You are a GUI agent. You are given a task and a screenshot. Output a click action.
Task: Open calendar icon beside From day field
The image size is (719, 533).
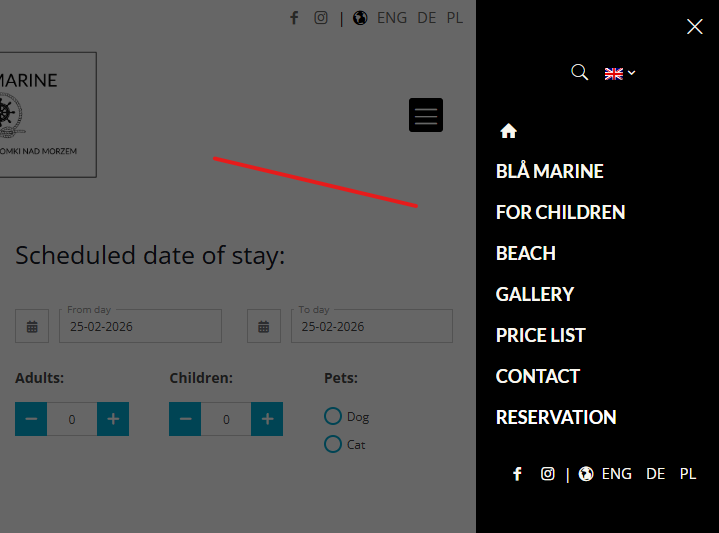coord(32,326)
